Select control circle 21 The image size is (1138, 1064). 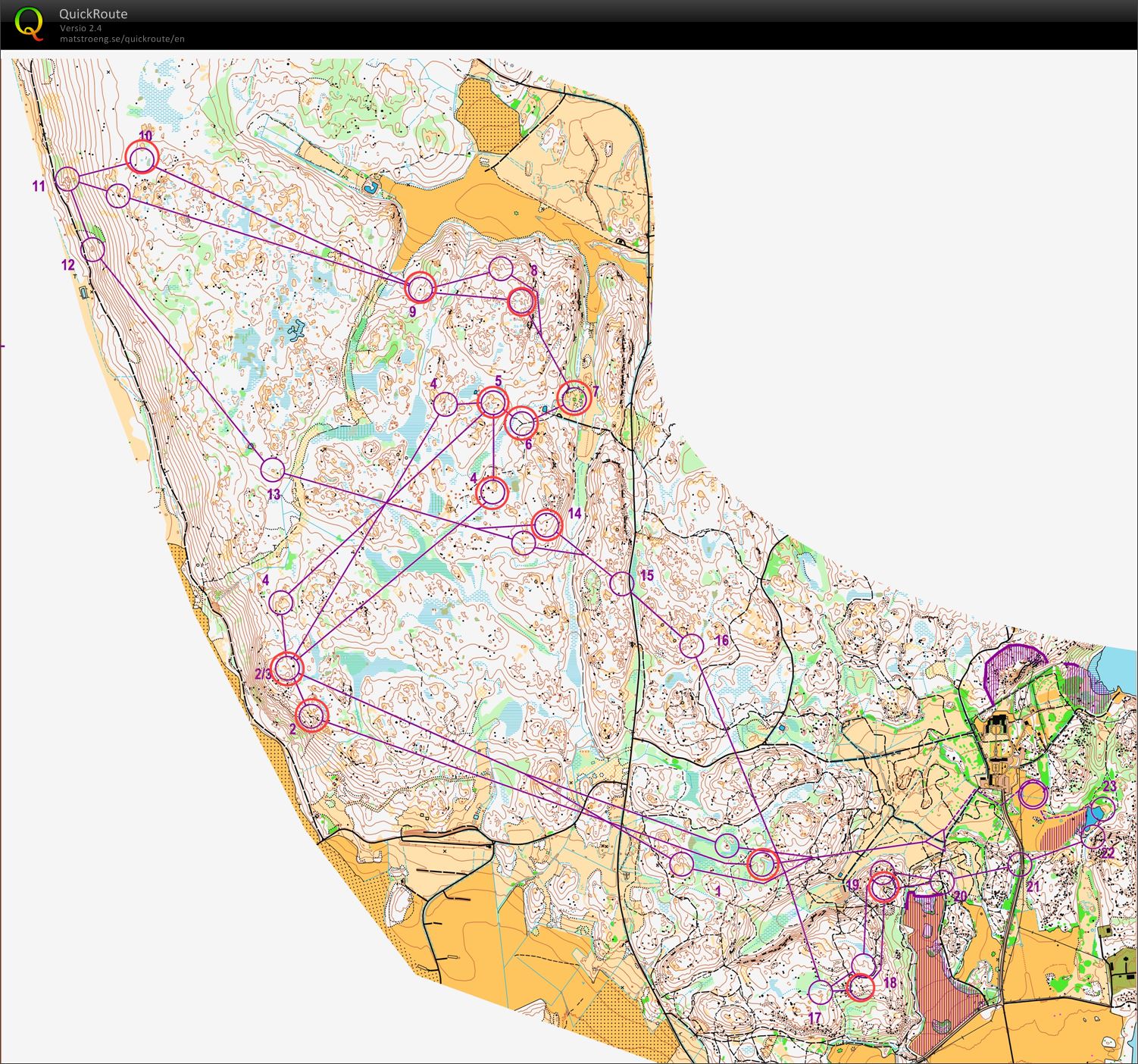[x=1020, y=864]
